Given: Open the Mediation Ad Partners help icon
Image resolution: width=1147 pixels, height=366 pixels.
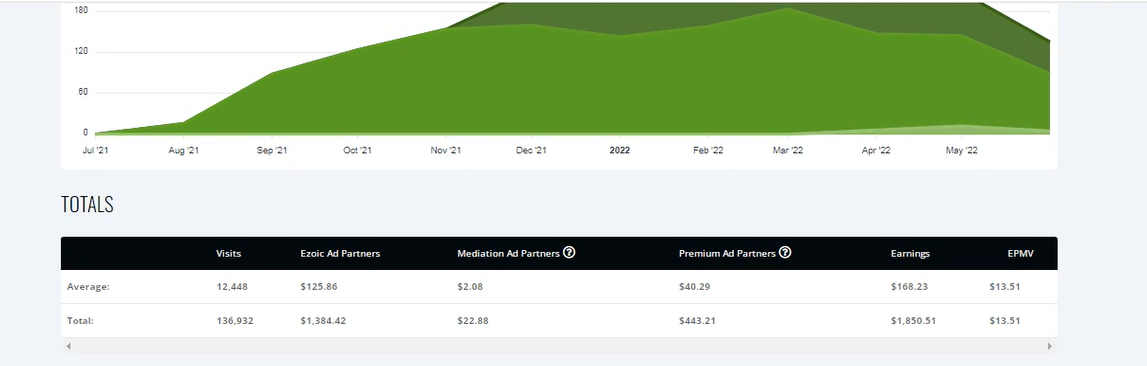Looking at the screenshot, I should coord(569,253).
